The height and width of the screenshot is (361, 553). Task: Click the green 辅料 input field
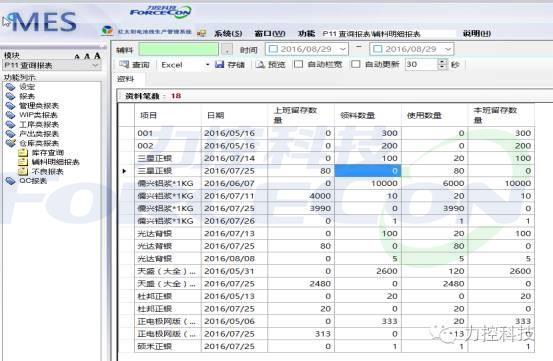coord(178,50)
